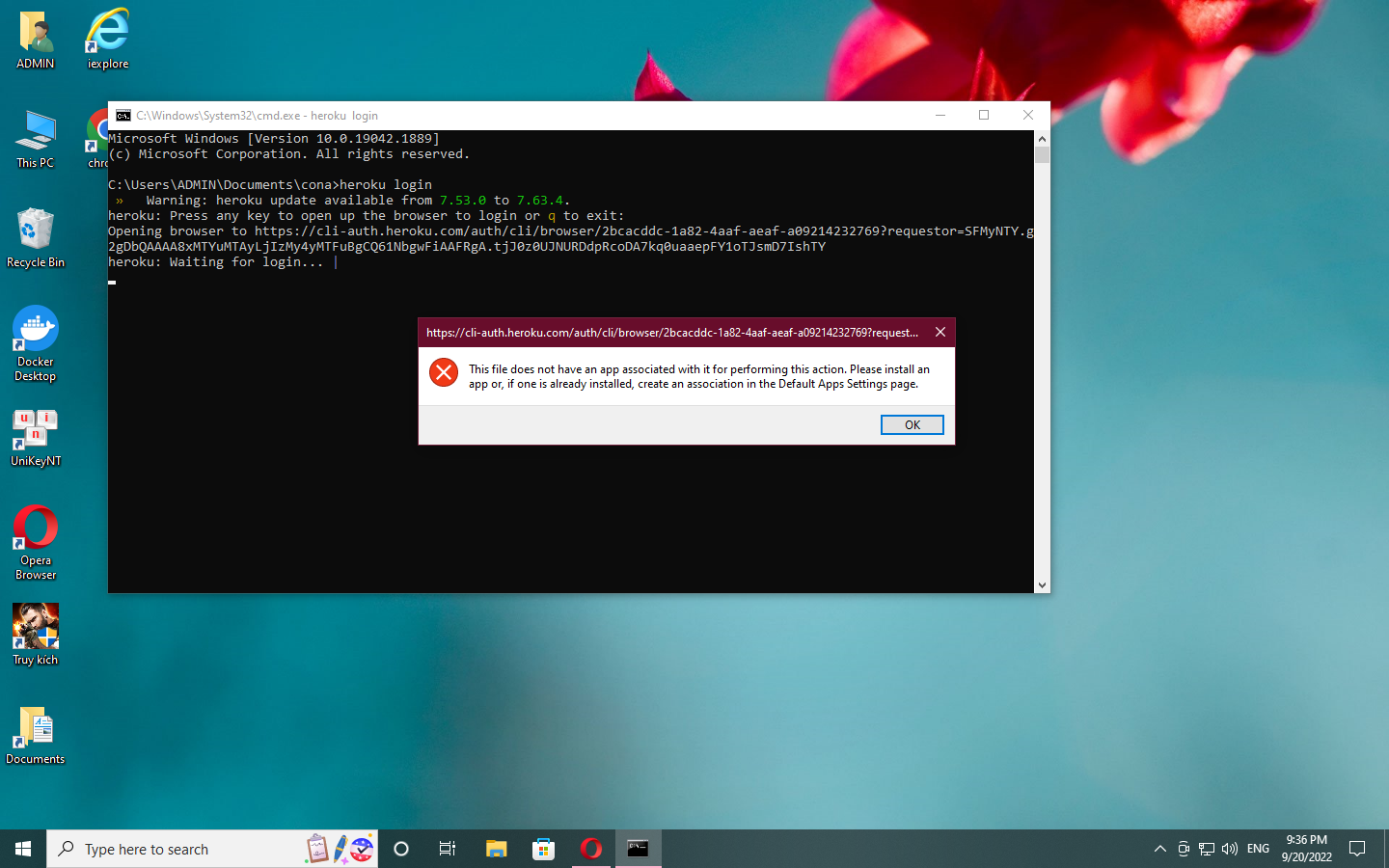
Task: Click OK in the error dialog
Action: click(912, 424)
